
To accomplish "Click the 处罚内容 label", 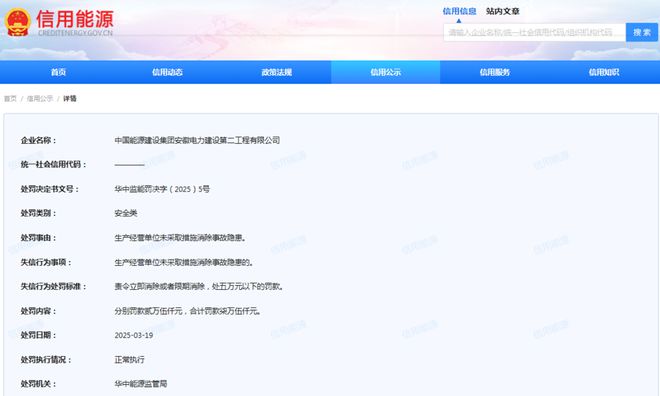I will (x=38, y=311).
